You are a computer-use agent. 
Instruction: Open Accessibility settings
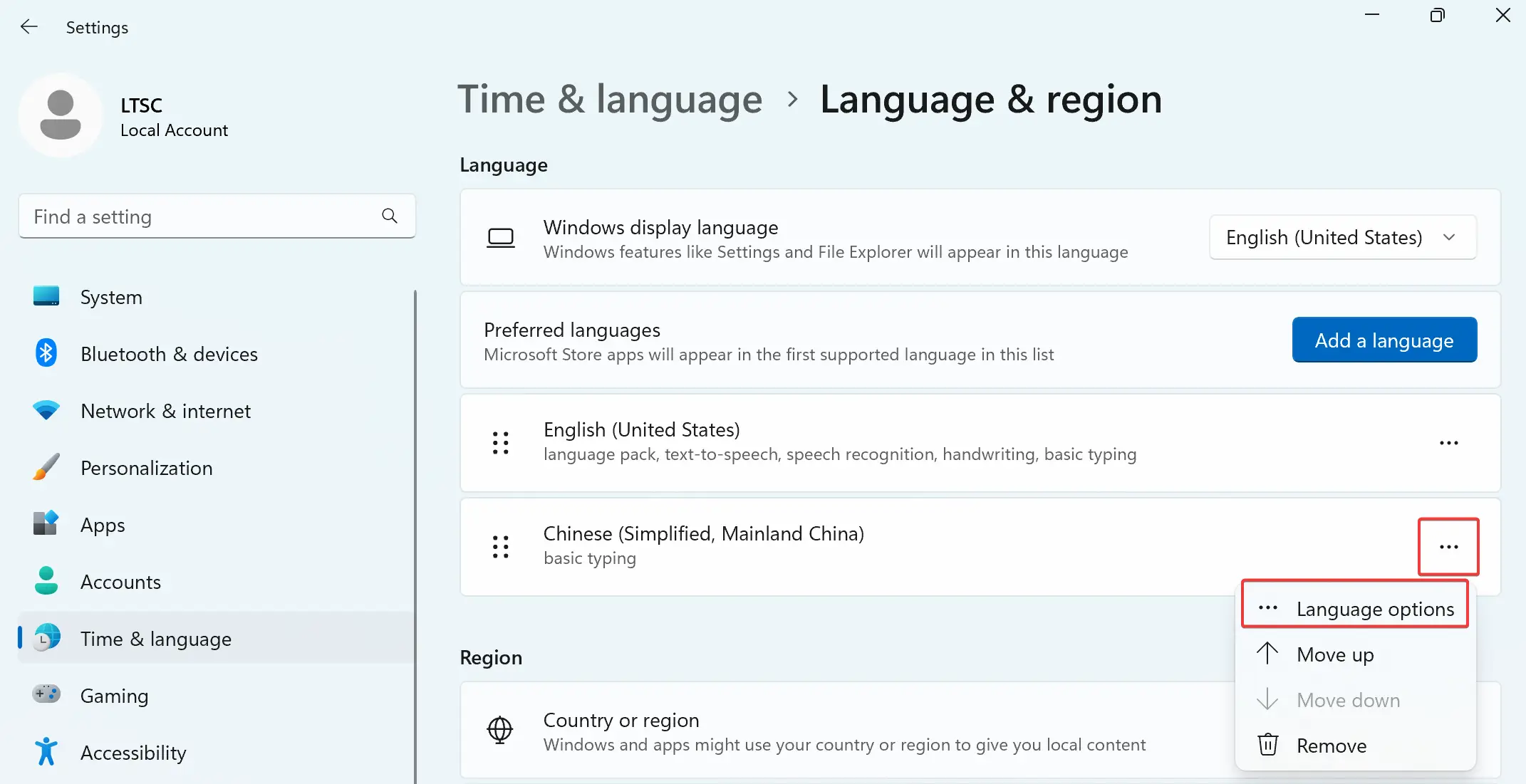[133, 753]
